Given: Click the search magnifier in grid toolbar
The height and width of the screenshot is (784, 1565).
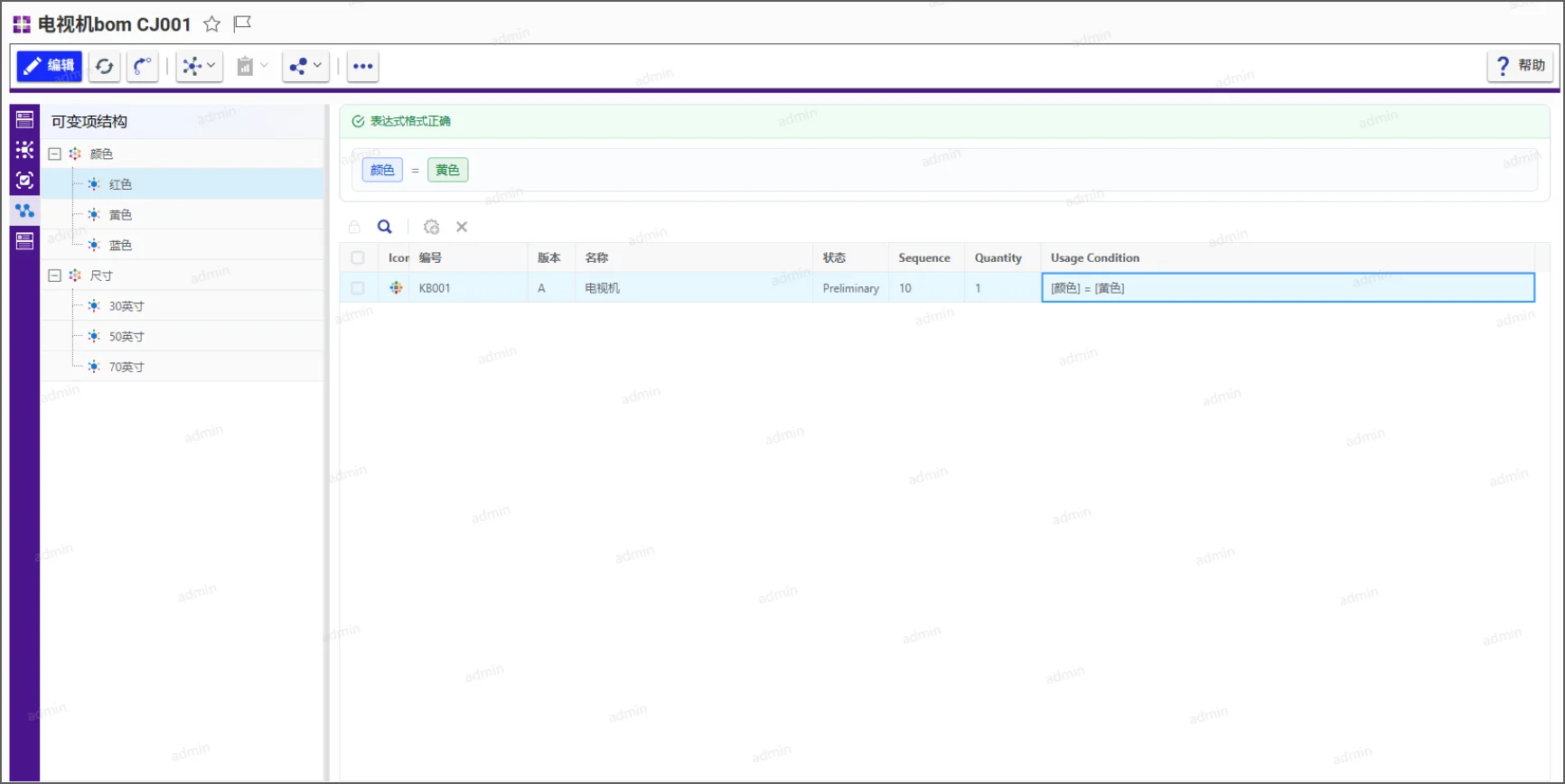Looking at the screenshot, I should (385, 227).
